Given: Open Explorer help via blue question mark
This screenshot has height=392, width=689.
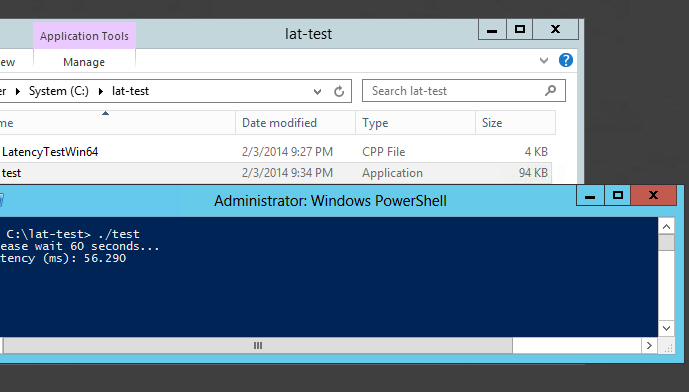Looking at the screenshot, I should pos(566,60).
